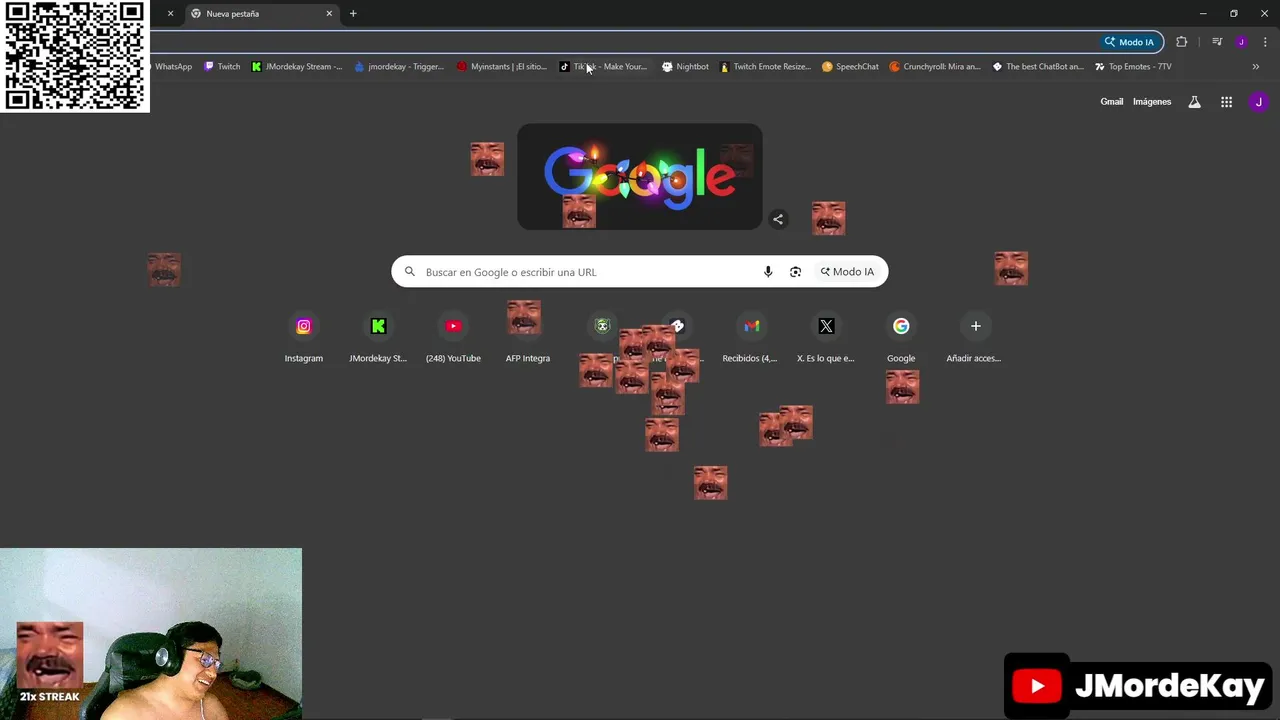Open the Myinstants bookmark
This screenshot has height=720, width=1280.
[x=502, y=67]
